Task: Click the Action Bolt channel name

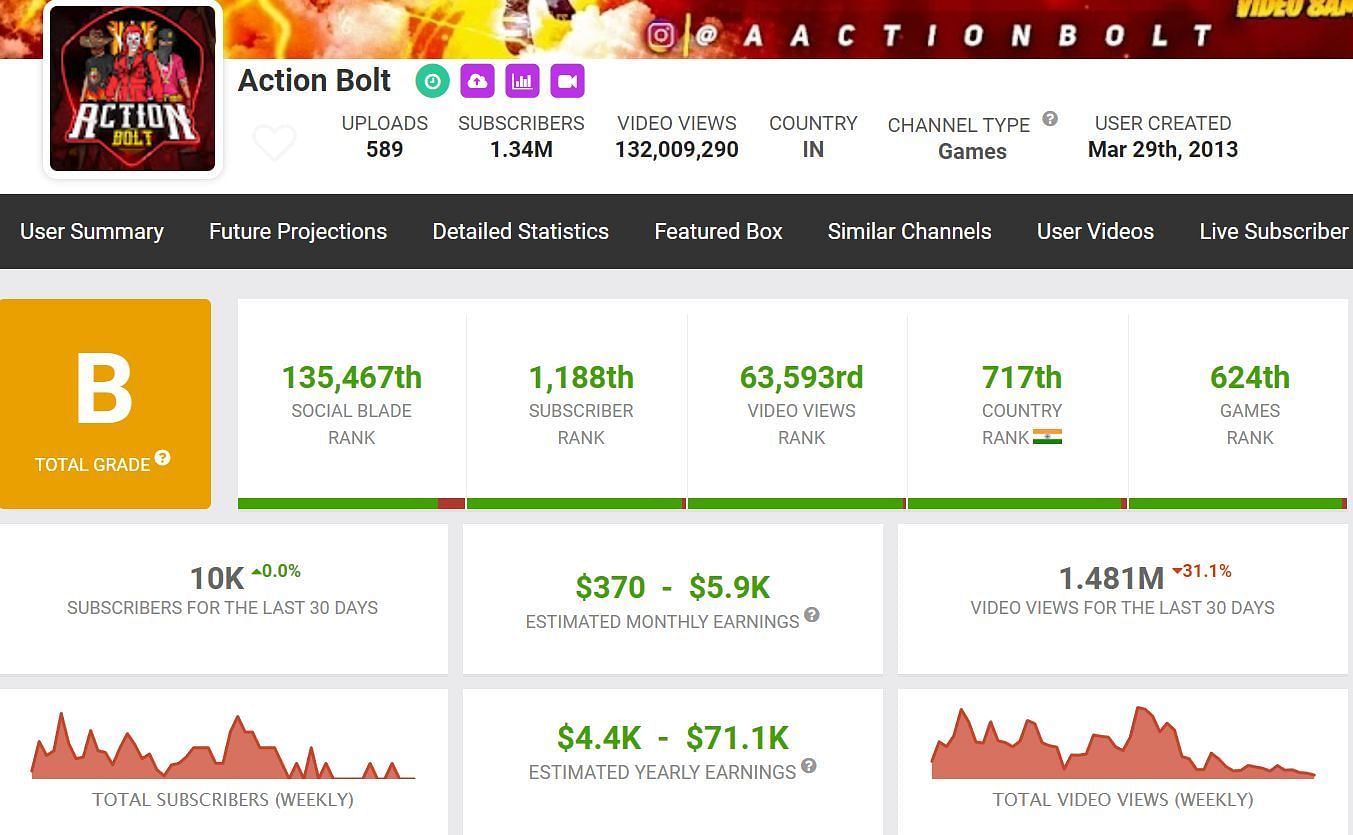Action: pyautogui.click(x=314, y=81)
